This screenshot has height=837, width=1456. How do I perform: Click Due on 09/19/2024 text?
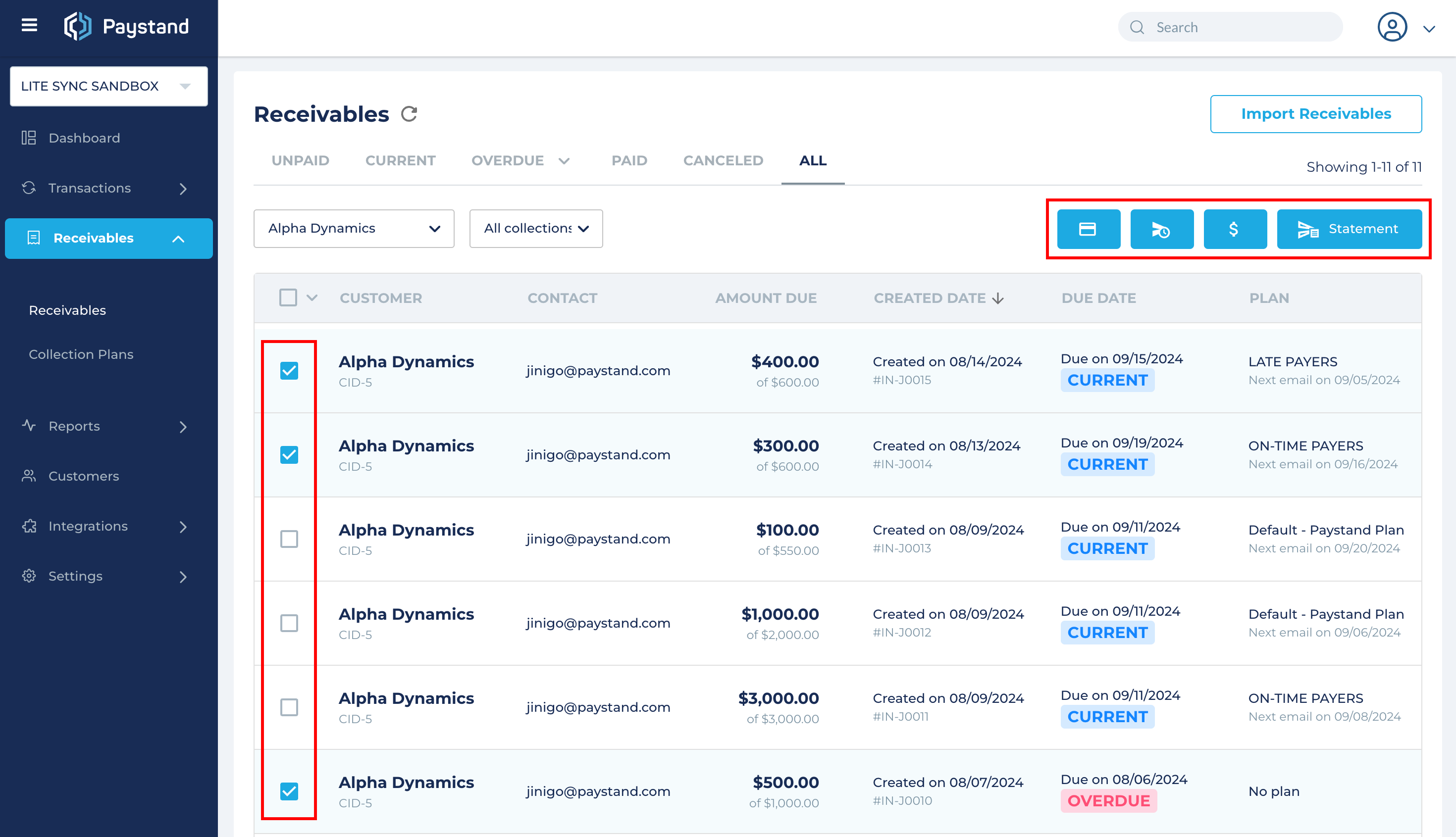(1121, 443)
